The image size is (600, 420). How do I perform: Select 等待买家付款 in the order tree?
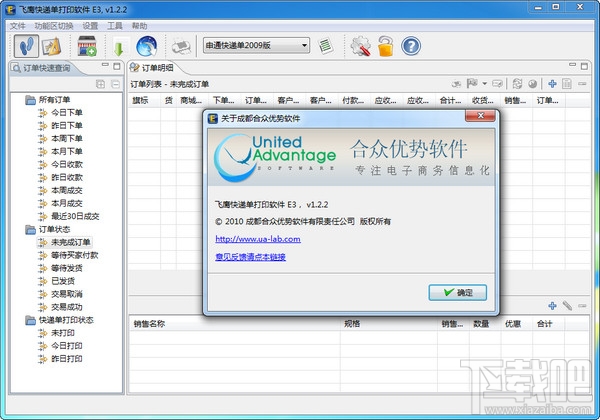pyautogui.click(x=75, y=255)
